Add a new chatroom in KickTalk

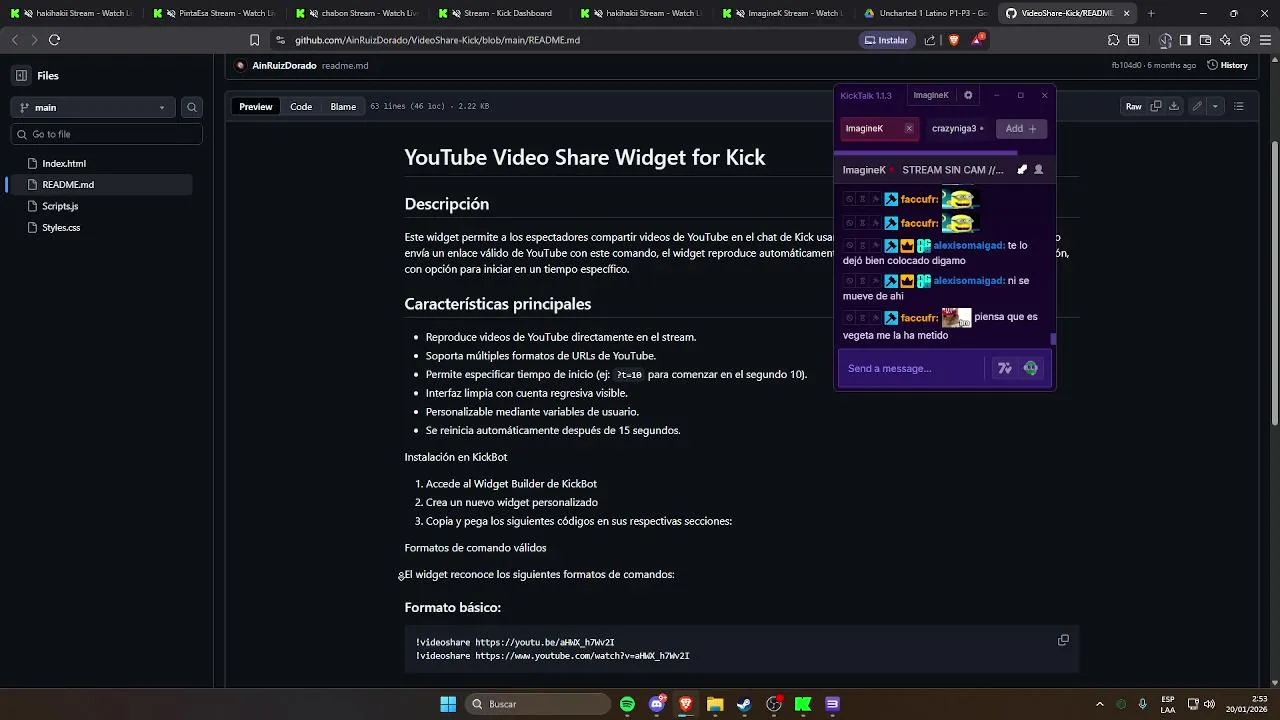(1021, 128)
